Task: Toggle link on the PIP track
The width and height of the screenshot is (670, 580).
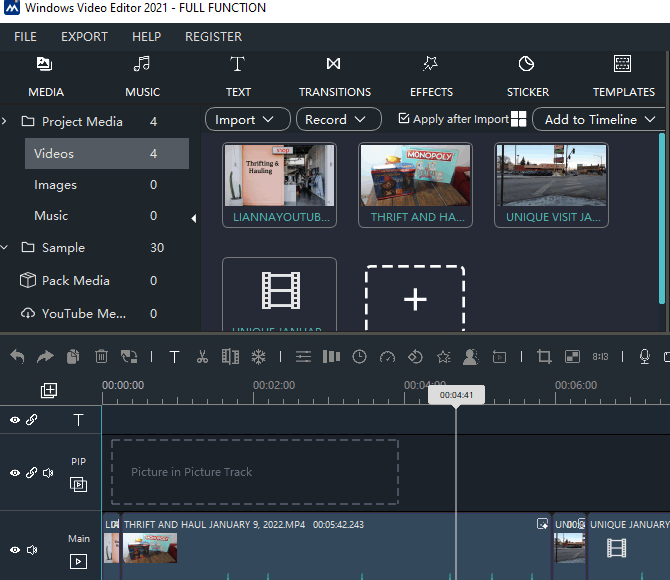Action: coord(32,473)
